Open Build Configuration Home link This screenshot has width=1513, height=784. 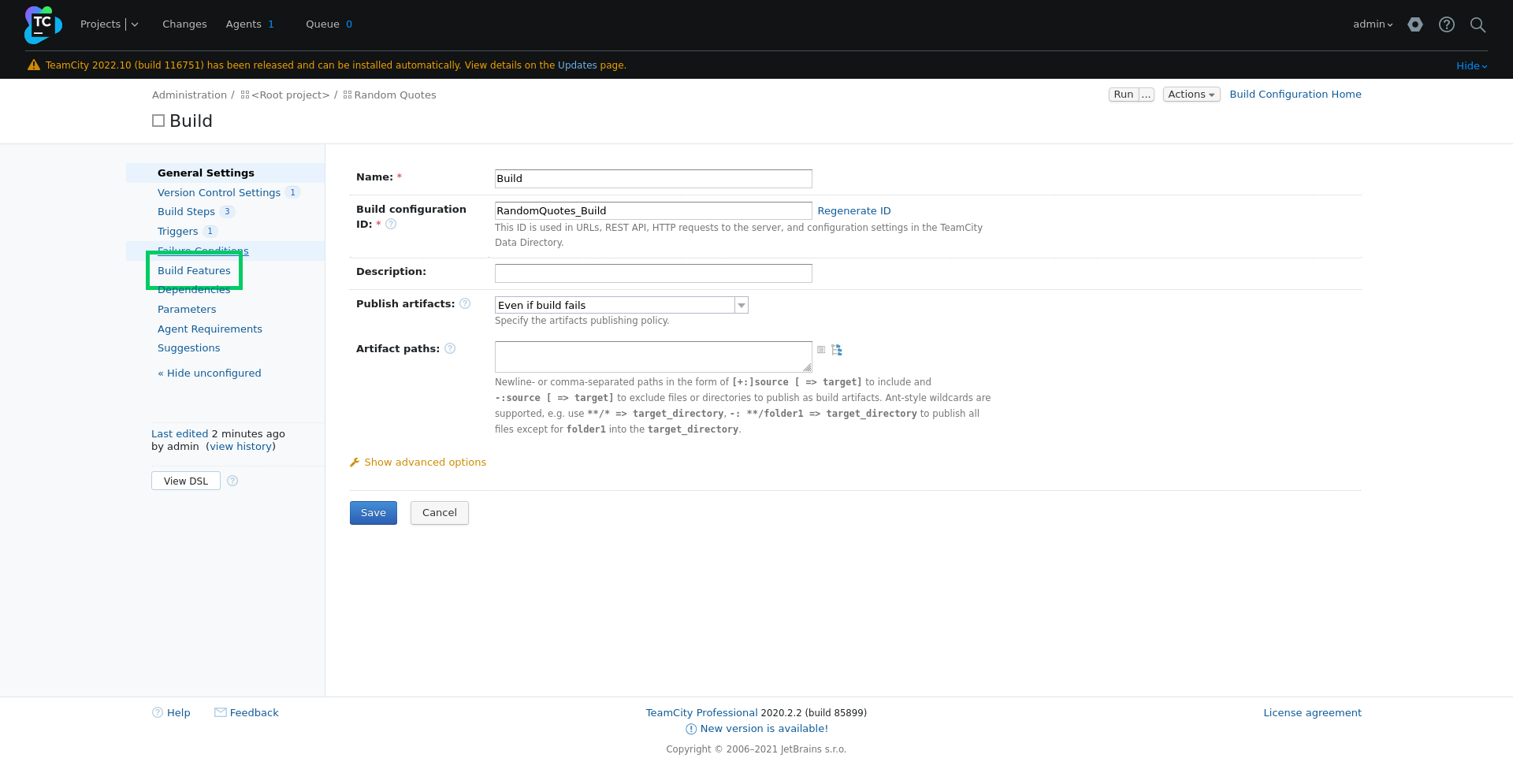click(x=1296, y=95)
